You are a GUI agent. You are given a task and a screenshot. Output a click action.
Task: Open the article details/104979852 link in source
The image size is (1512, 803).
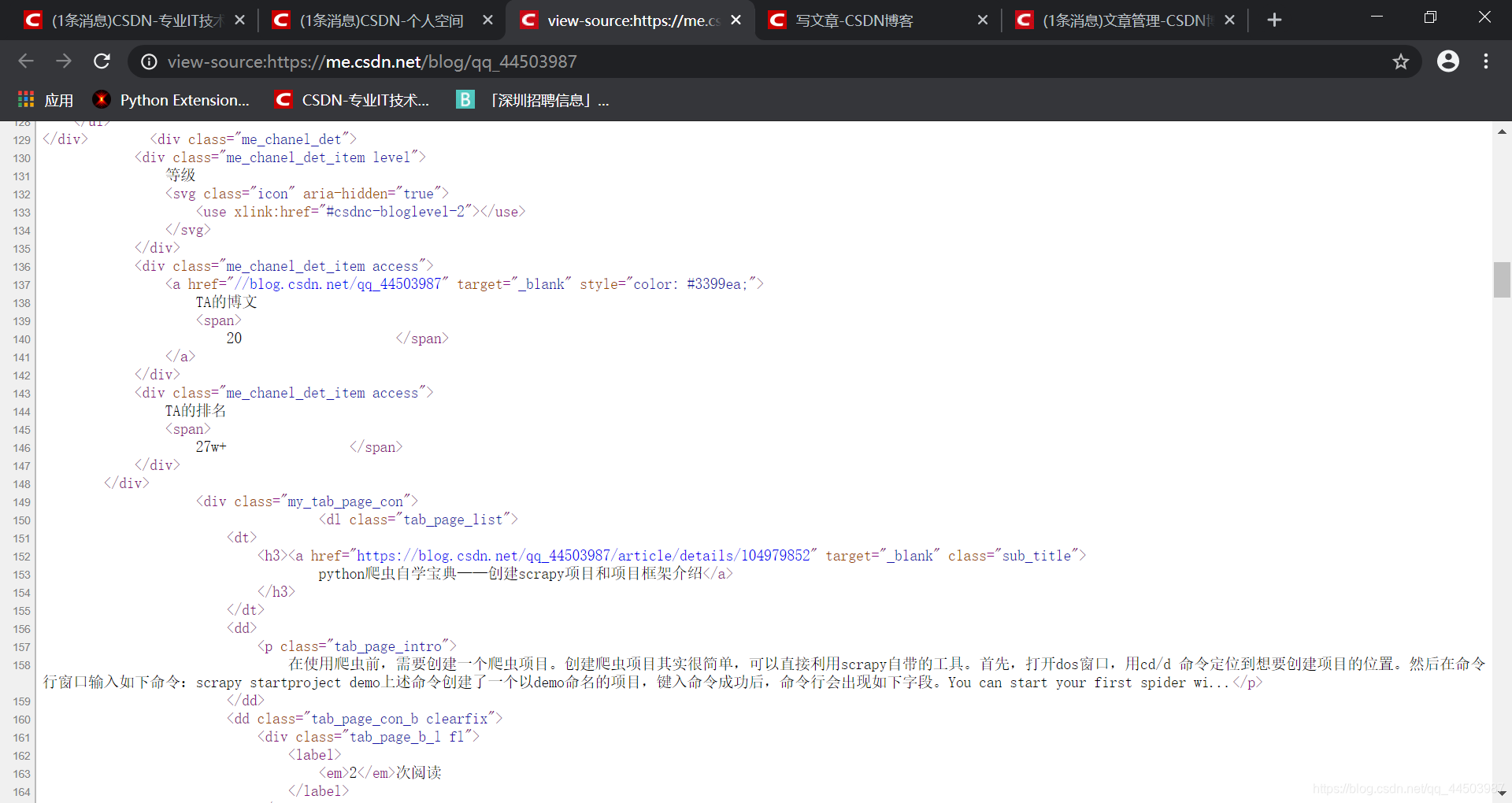tap(584, 556)
